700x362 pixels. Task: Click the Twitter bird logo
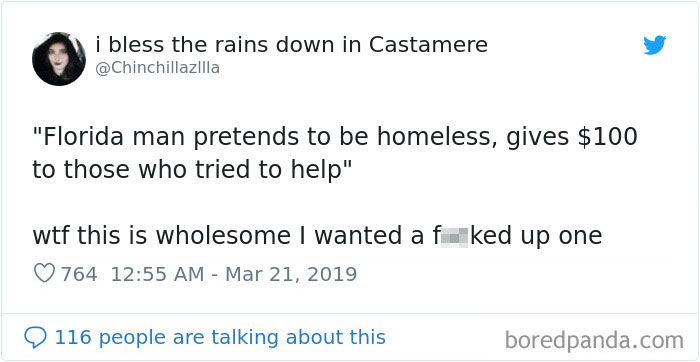654,45
